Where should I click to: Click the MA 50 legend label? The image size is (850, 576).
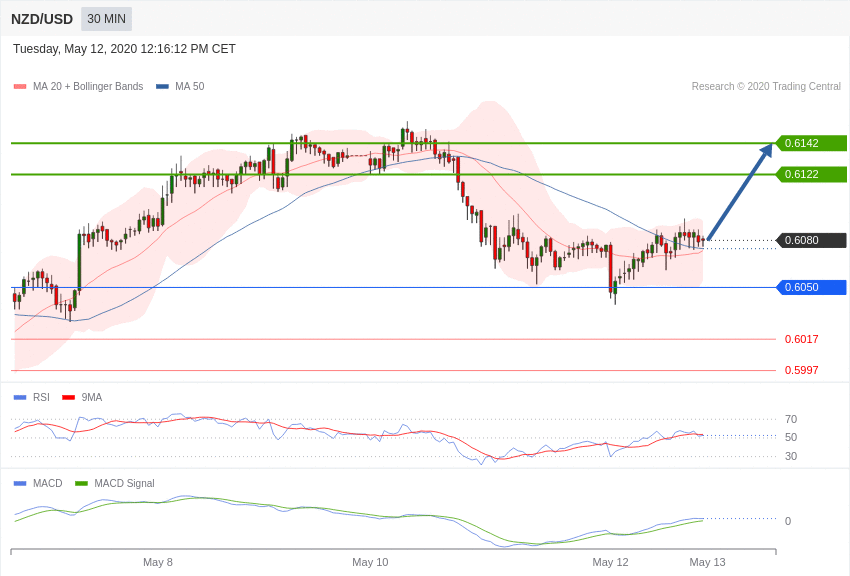click(x=189, y=86)
